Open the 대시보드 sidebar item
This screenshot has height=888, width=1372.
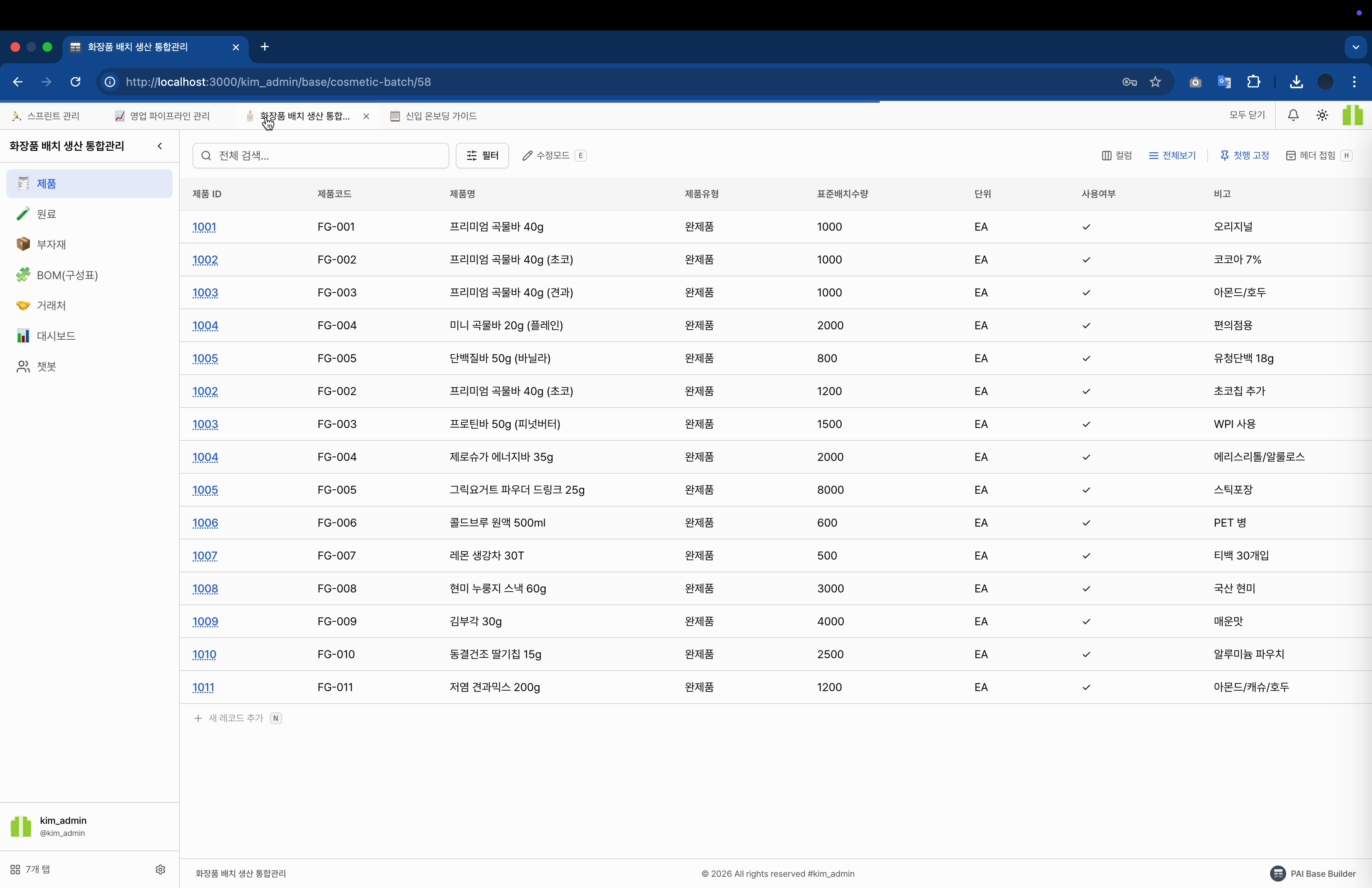56,336
